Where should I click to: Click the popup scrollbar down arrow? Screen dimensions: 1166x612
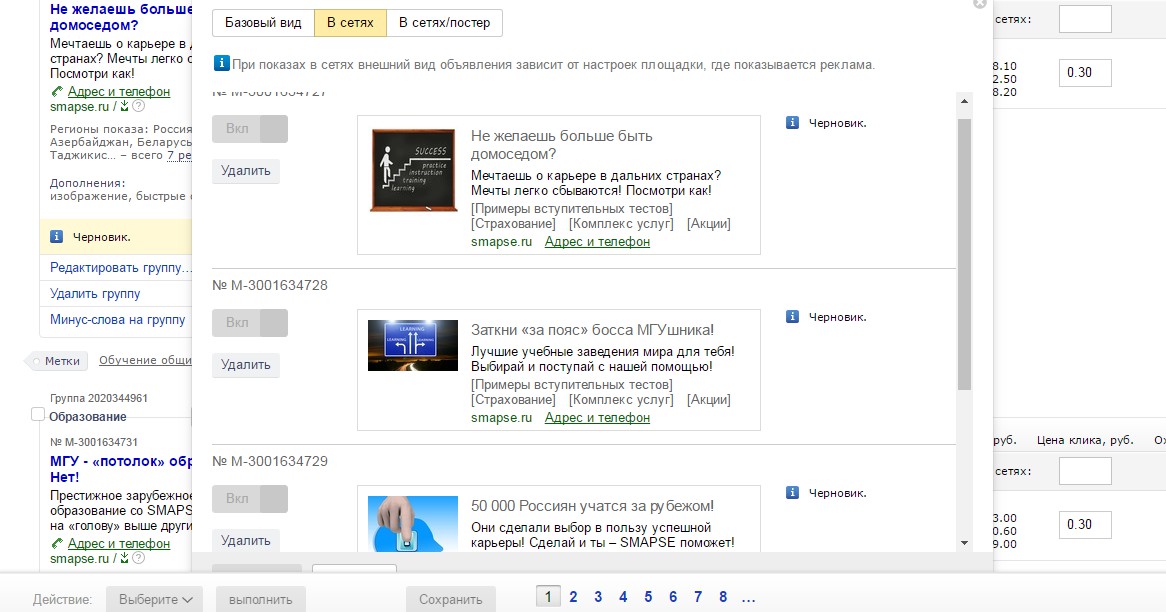click(x=964, y=543)
